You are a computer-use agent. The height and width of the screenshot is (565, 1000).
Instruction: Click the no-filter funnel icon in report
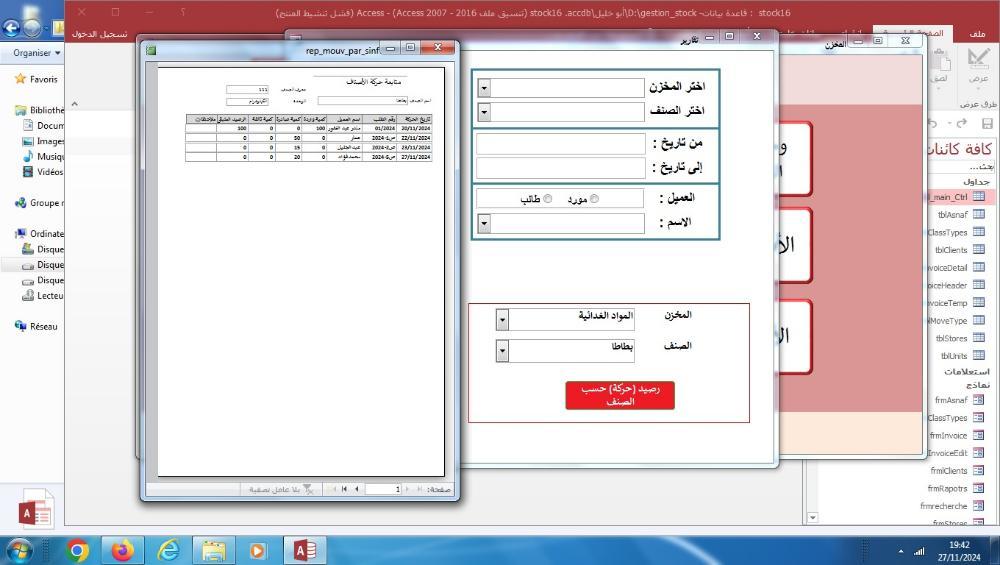[308, 489]
